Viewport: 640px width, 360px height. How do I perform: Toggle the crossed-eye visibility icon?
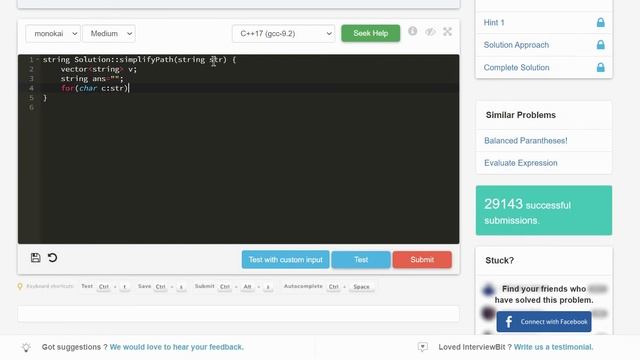430,31
